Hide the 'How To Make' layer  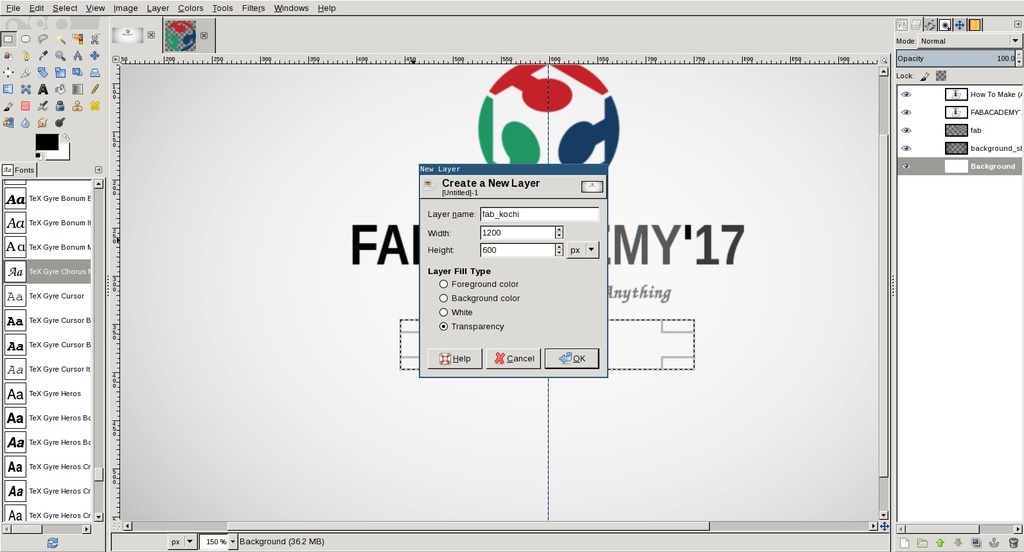(x=906, y=94)
